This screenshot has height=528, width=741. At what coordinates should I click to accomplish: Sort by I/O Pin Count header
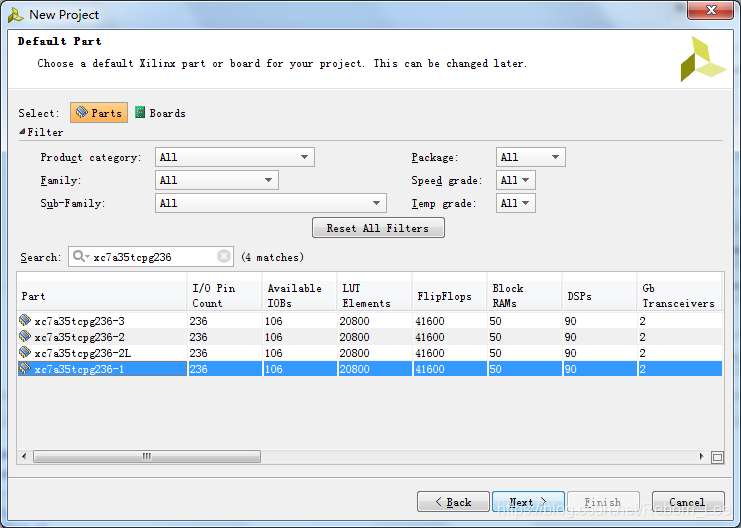click(224, 296)
